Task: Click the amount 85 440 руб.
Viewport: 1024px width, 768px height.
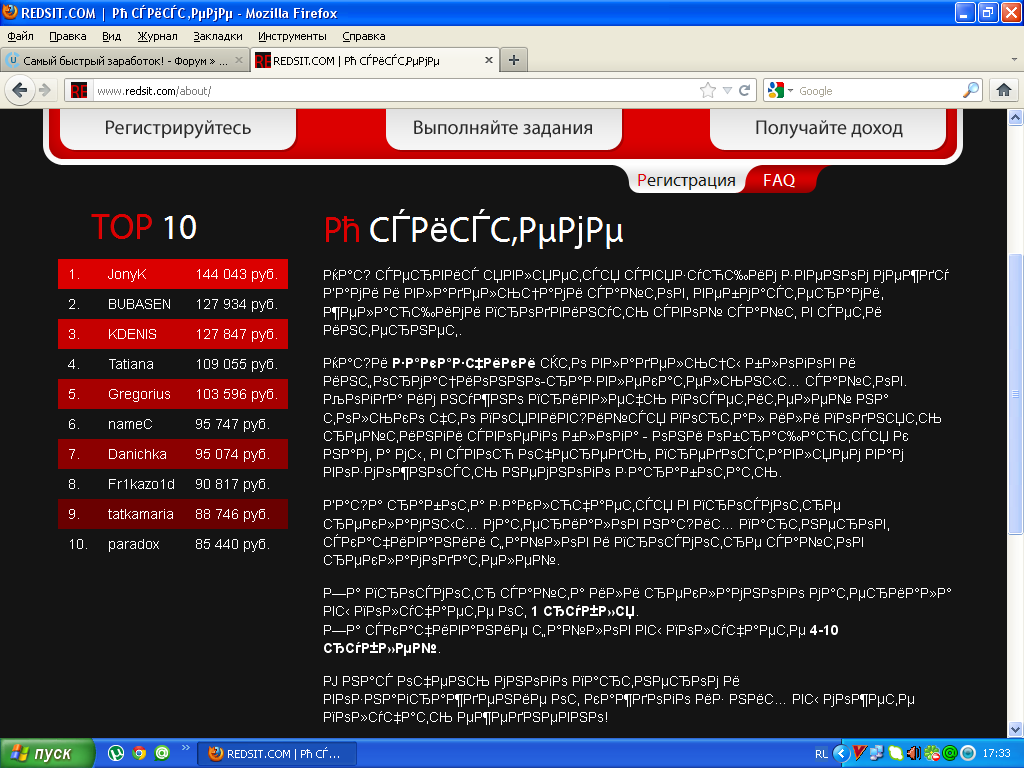Action: 232,545
